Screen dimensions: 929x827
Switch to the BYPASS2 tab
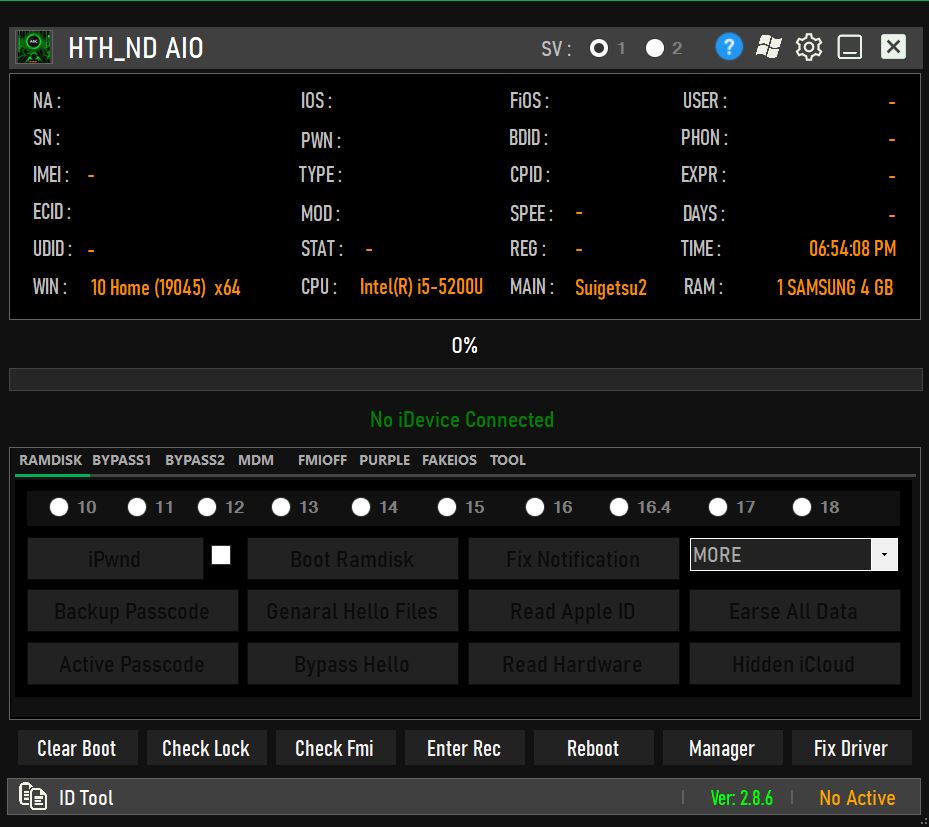[194, 460]
